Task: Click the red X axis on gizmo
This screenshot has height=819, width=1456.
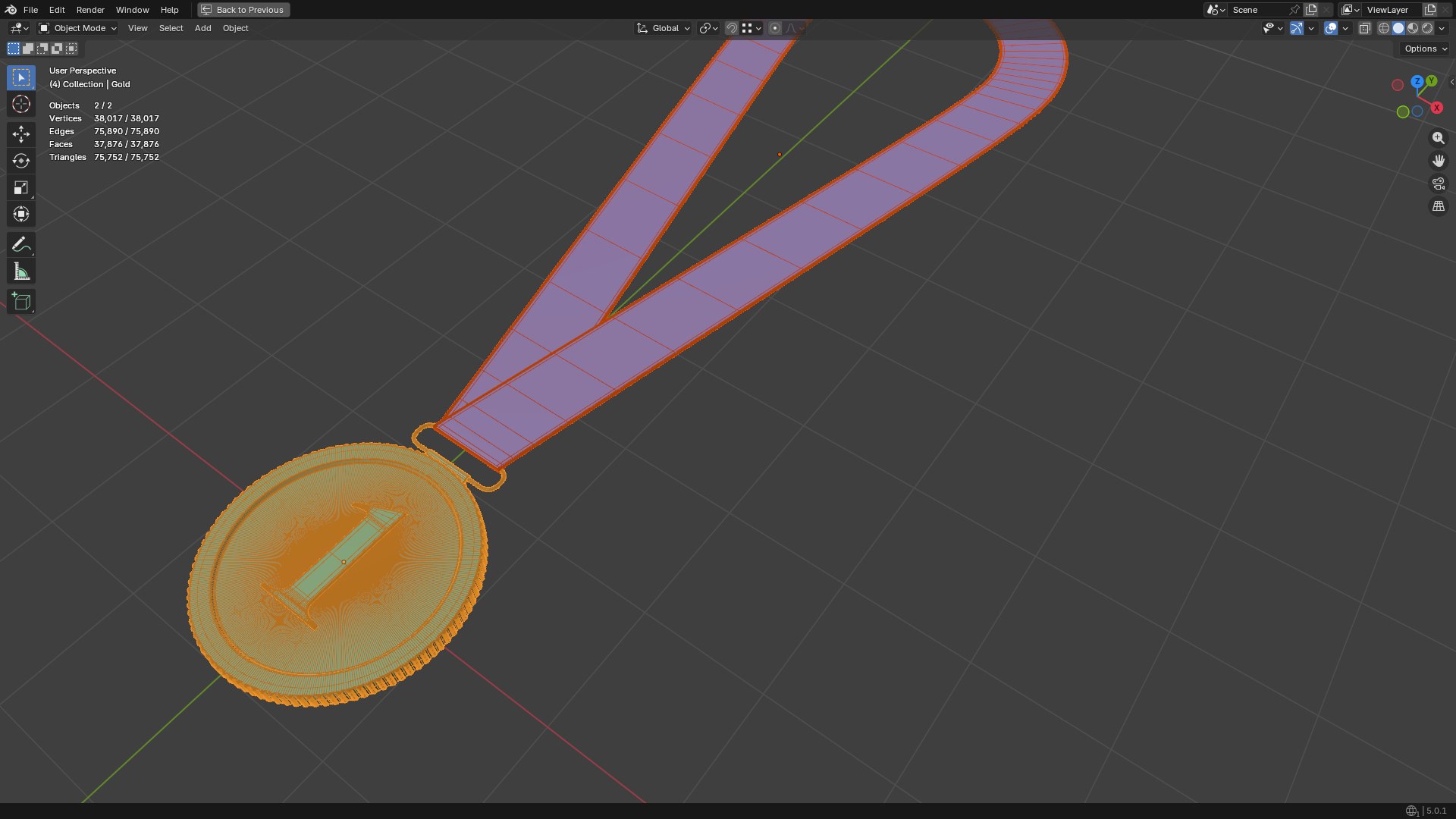Action: tap(1436, 108)
